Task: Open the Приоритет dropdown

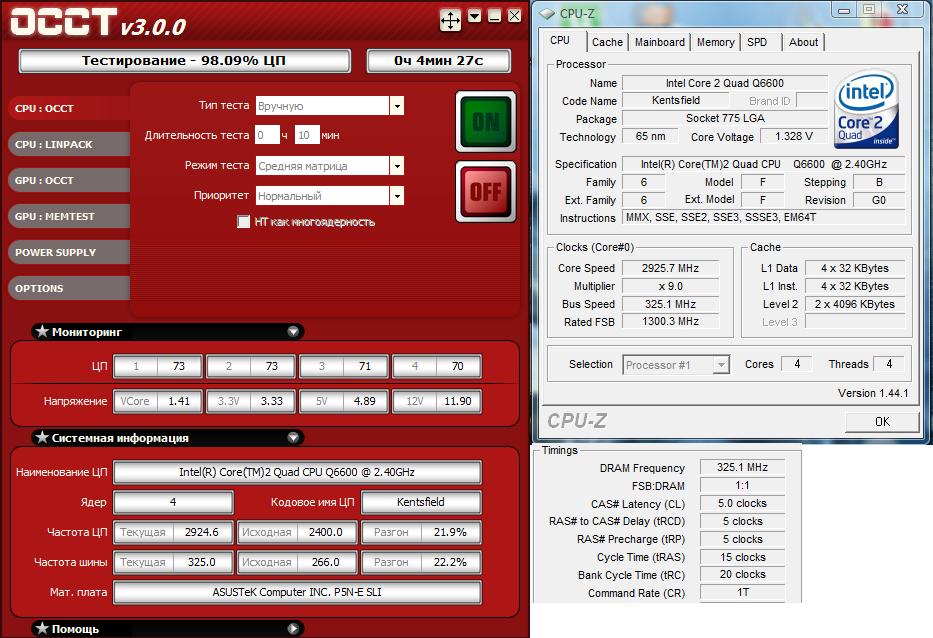Action: click(396, 196)
